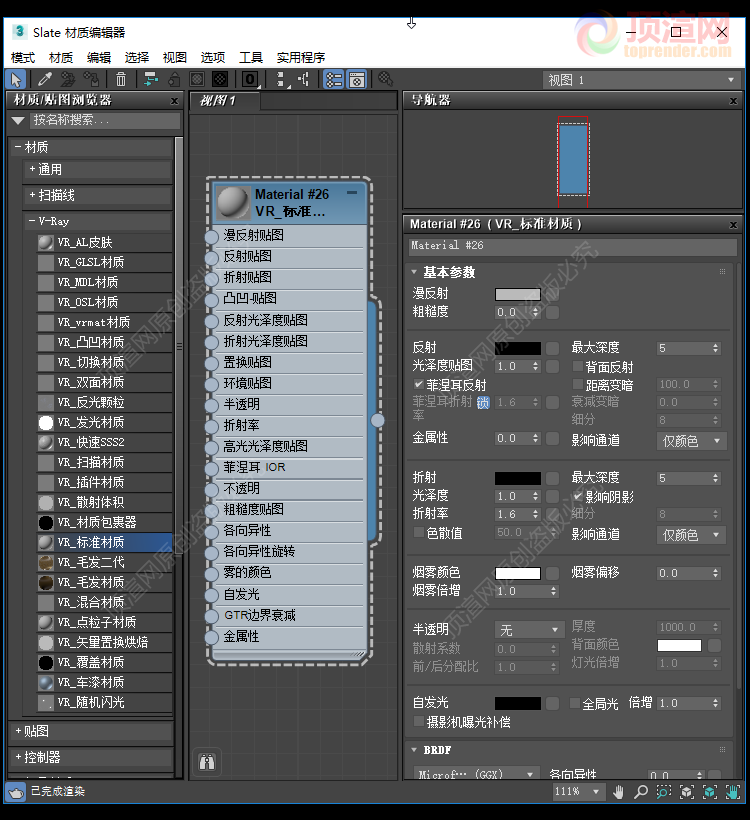Toggle the material/map browser panel icon
Image resolution: width=750 pixels, height=820 pixels.
pos(333,79)
